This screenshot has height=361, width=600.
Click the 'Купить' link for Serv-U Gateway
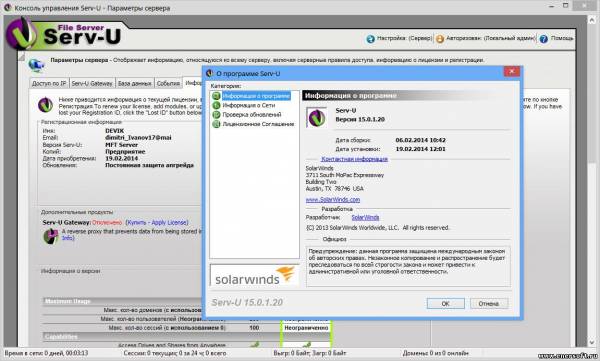(136, 222)
